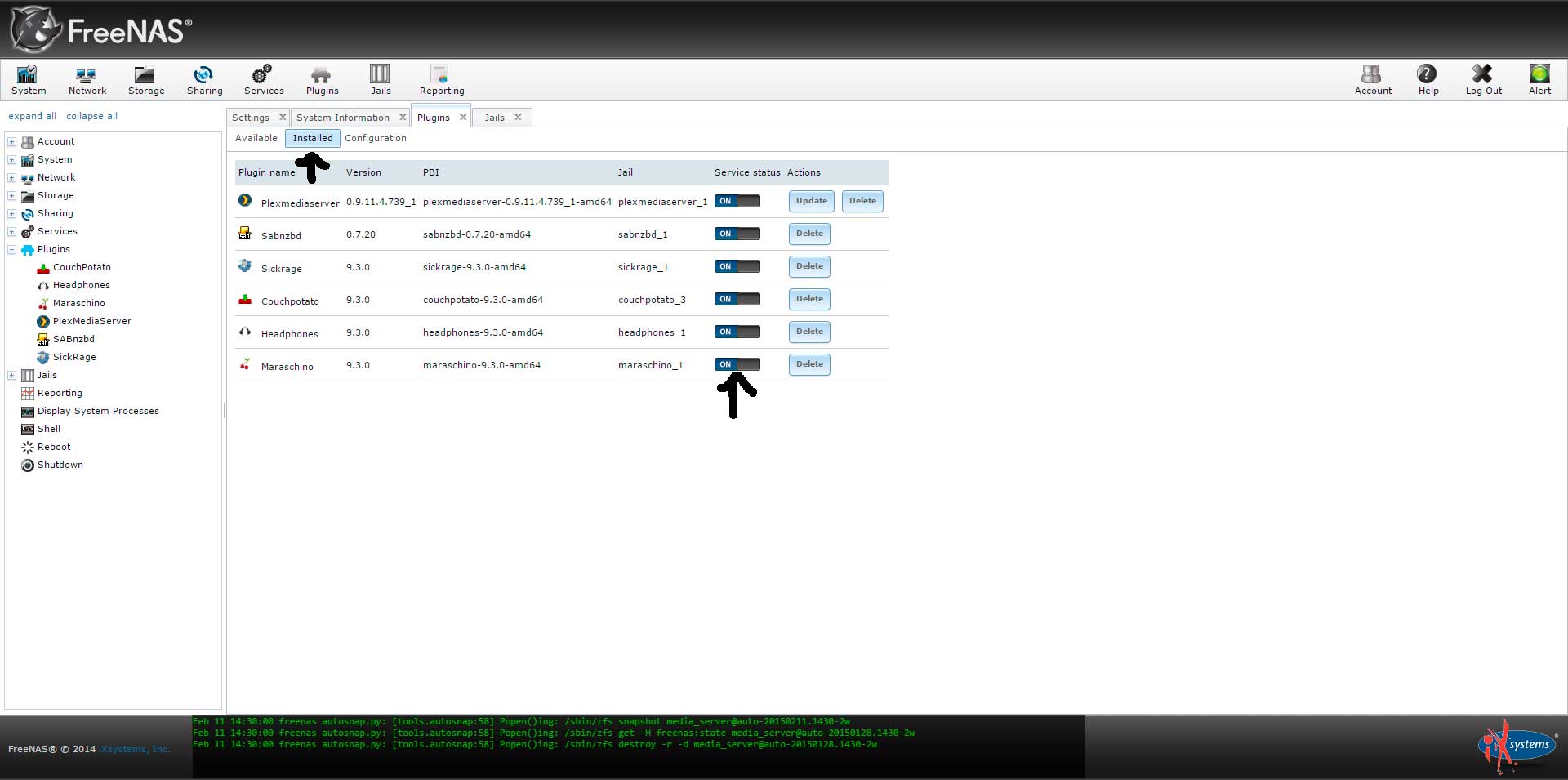Image resolution: width=1568 pixels, height=780 pixels.
Task: Expand the Jails tree node
Action: pos(12,375)
